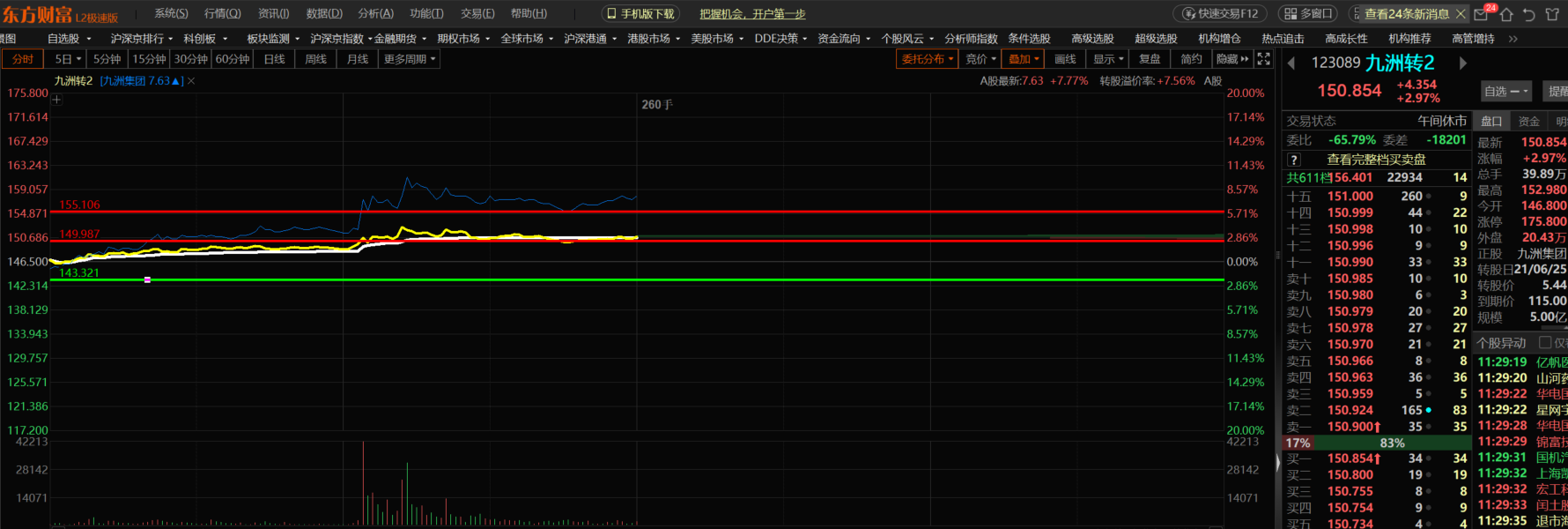Click 提醒 alert button
The image size is (1568, 529).
tap(1557, 91)
